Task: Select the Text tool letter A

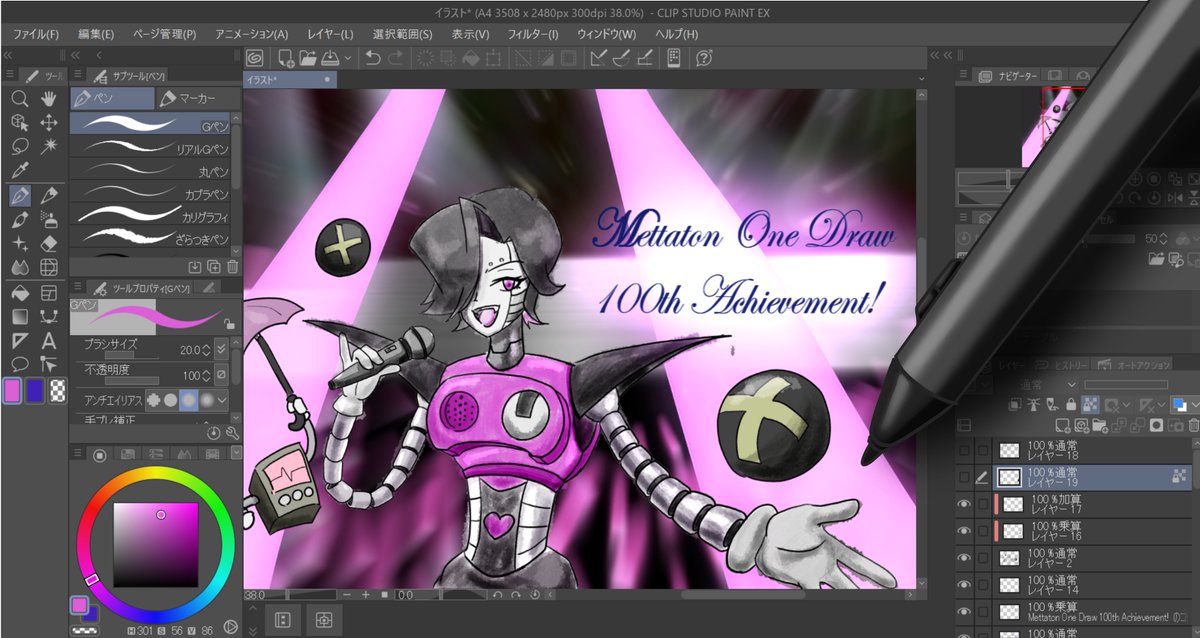Action: tap(48, 341)
